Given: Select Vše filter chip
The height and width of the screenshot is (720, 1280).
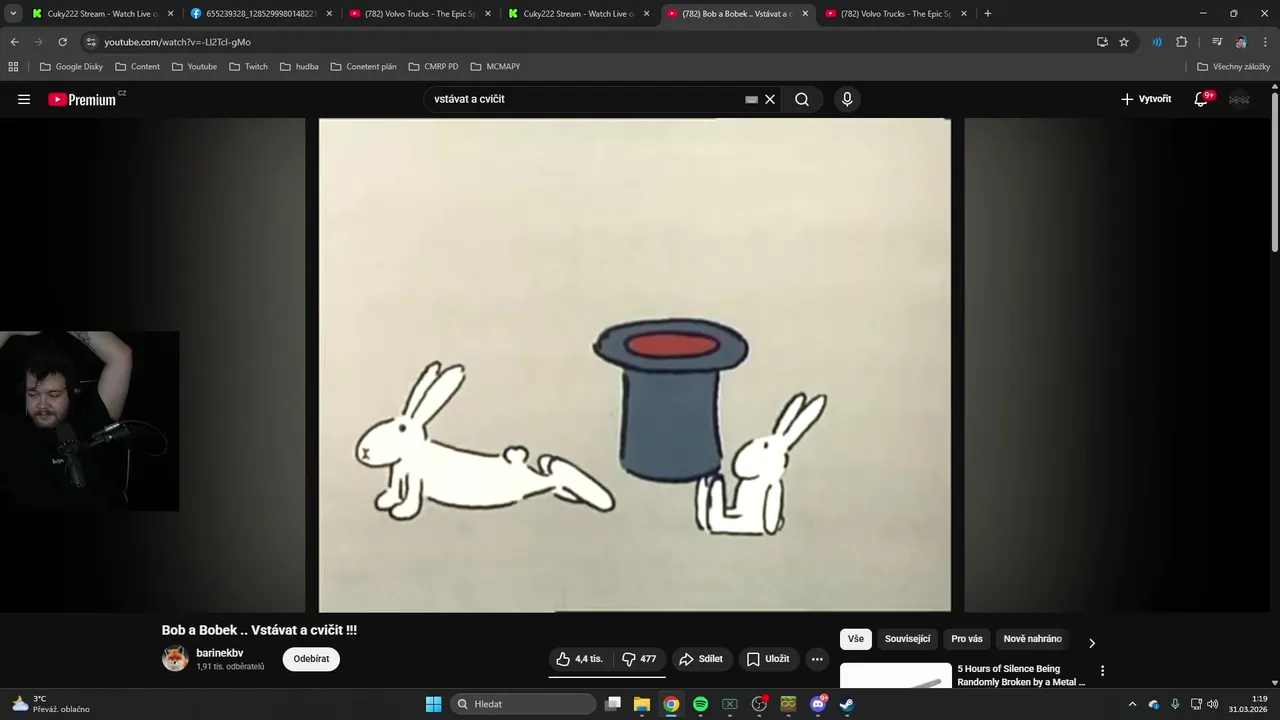Looking at the screenshot, I should 856,639.
